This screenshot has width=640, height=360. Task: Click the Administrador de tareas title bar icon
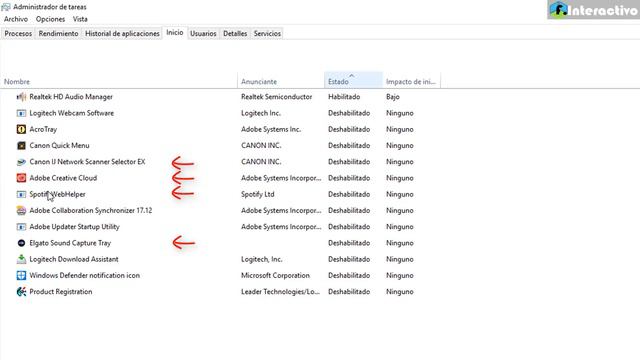coord(6,7)
